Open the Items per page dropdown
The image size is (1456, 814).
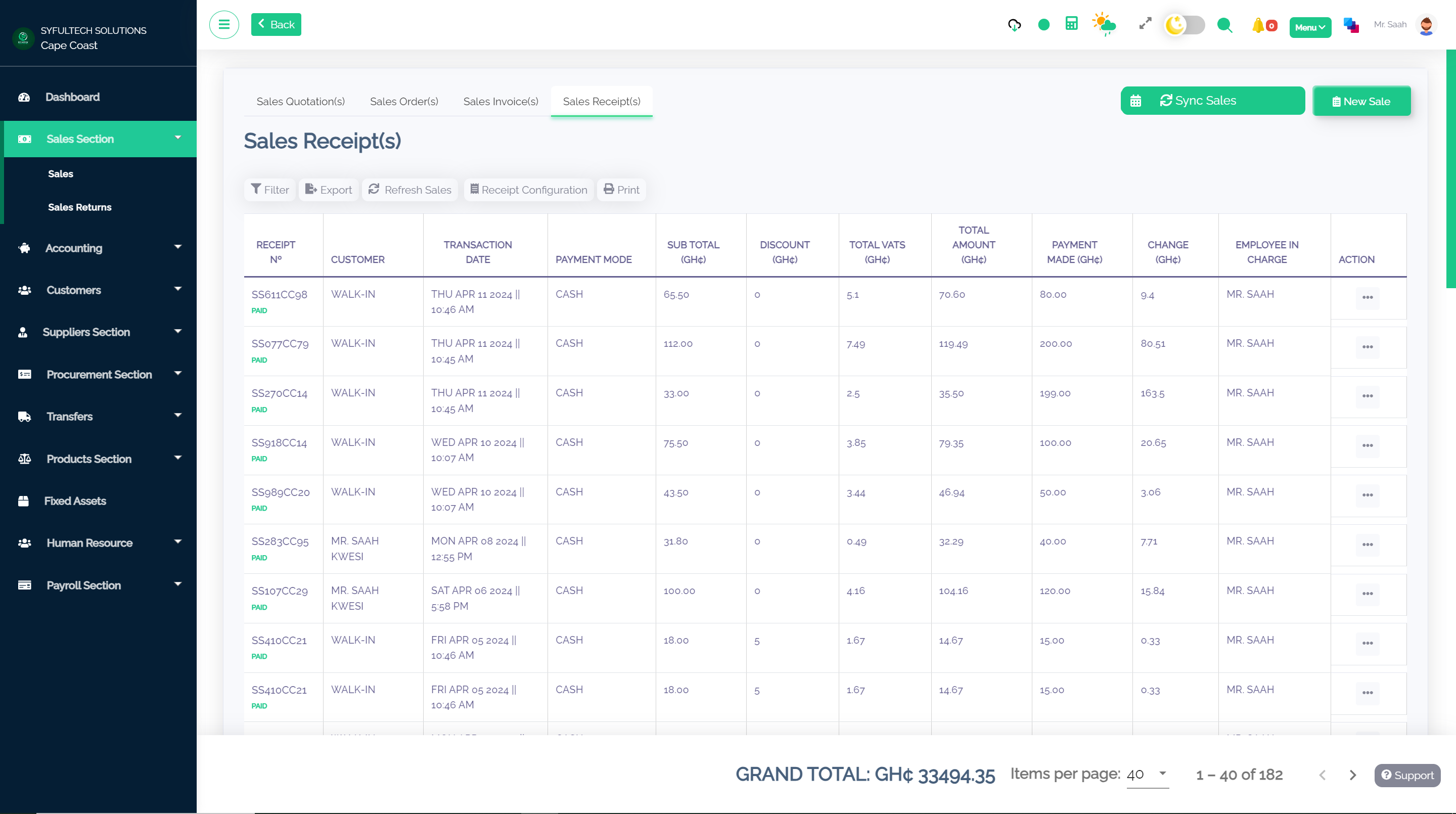(x=1148, y=775)
